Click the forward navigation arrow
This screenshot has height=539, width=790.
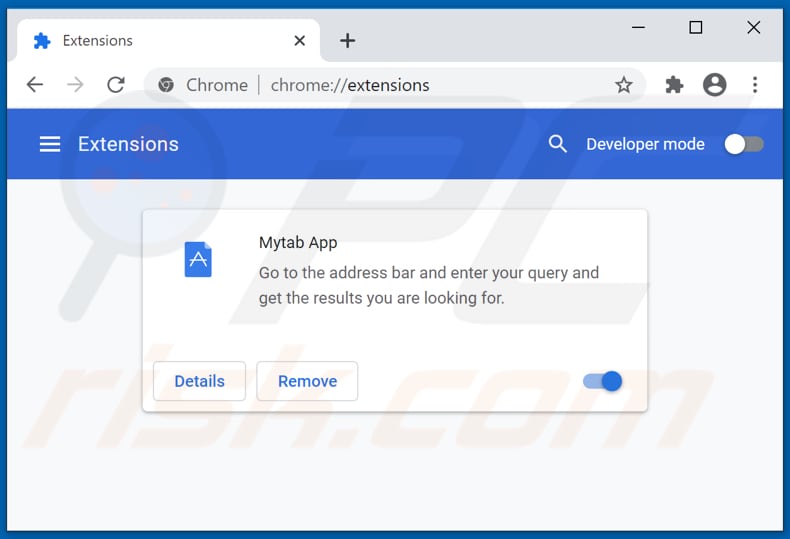tap(75, 85)
